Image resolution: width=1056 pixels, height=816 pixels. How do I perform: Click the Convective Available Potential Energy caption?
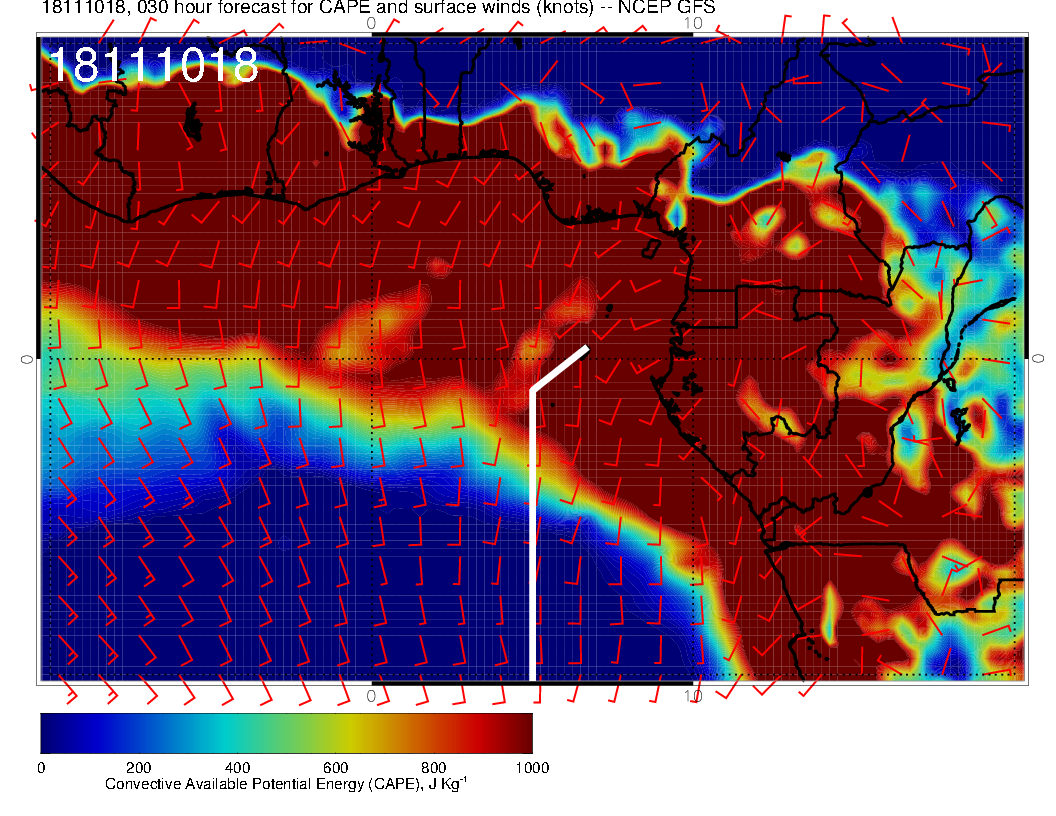(x=286, y=784)
